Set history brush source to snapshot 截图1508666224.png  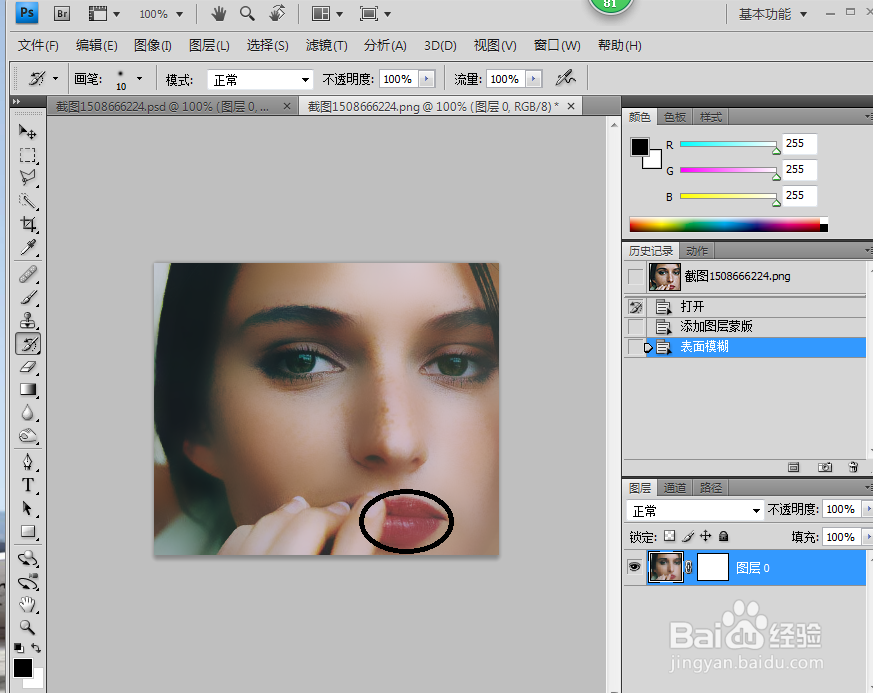point(635,277)
